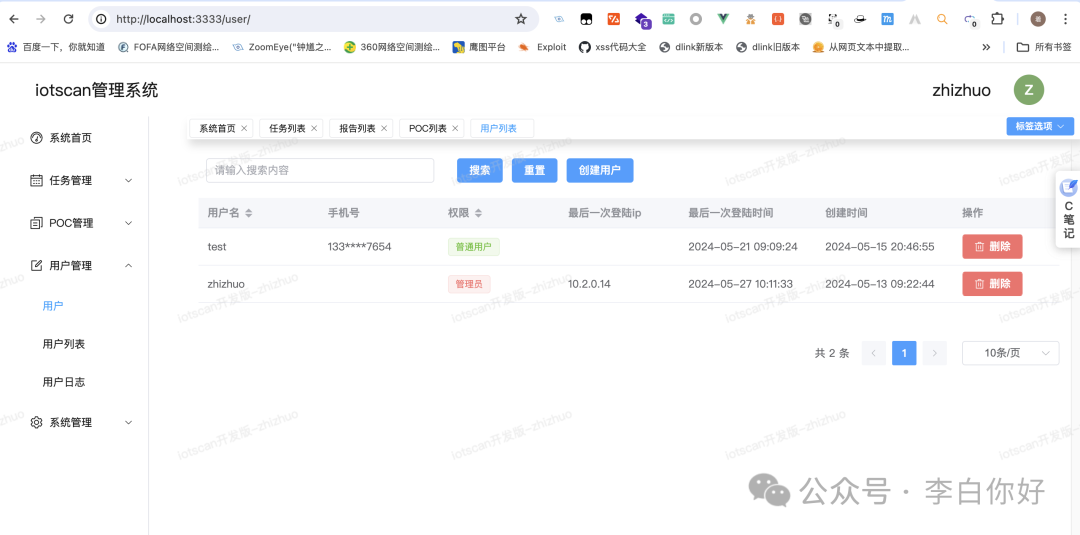Click the 管理员 permission tag

[x=469, y=284]
